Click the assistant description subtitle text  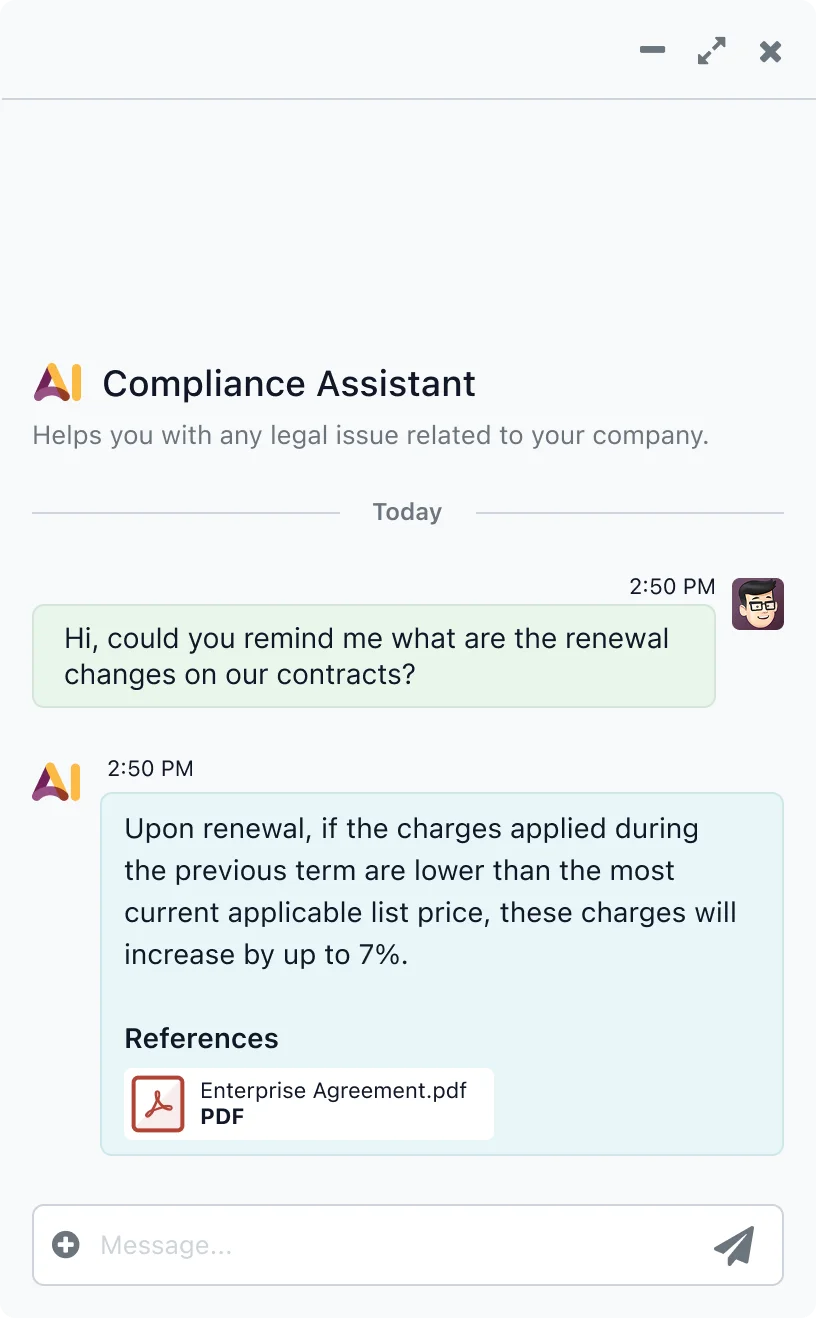[x=370, y=436]
